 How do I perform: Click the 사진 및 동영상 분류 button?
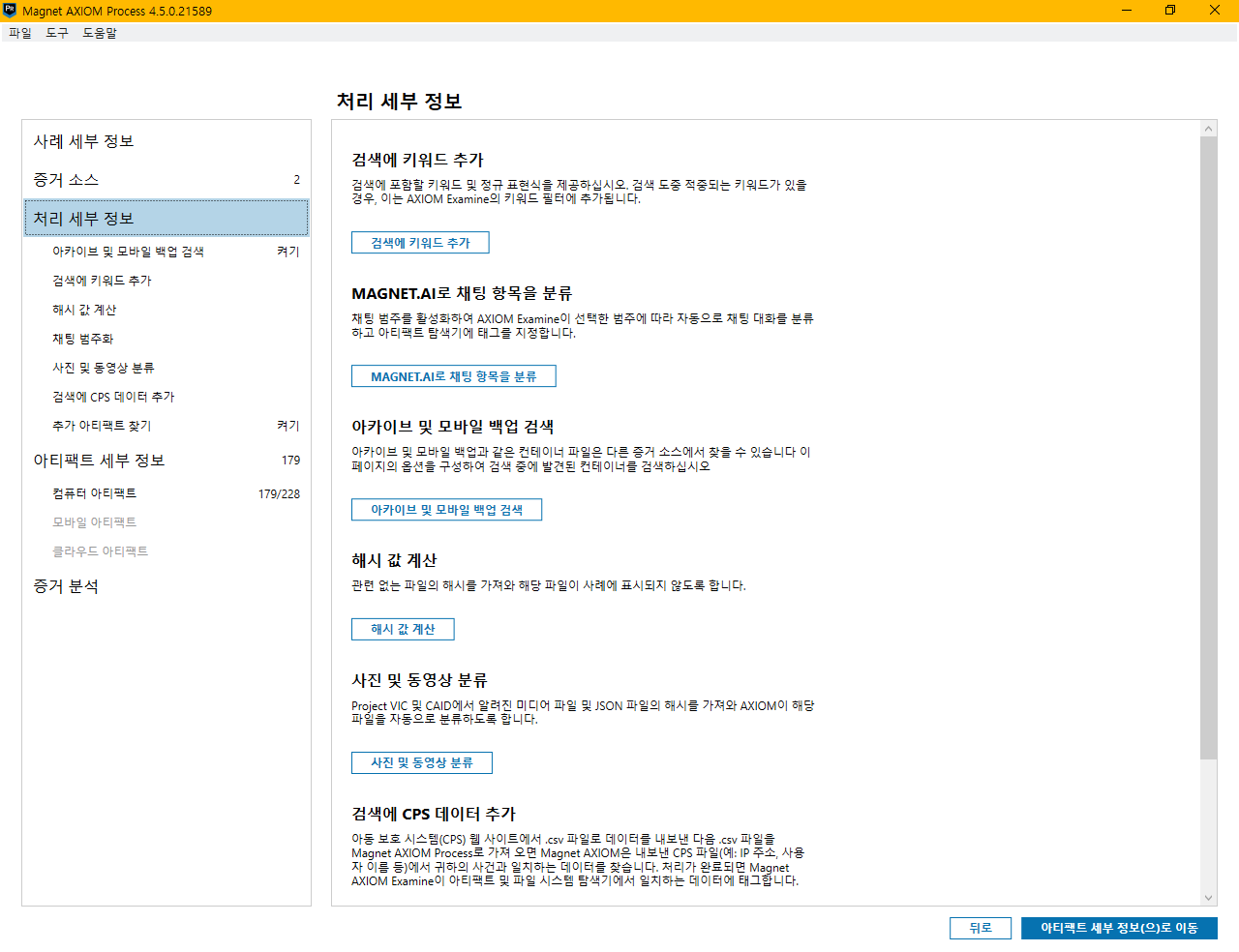tap(422, 762)
